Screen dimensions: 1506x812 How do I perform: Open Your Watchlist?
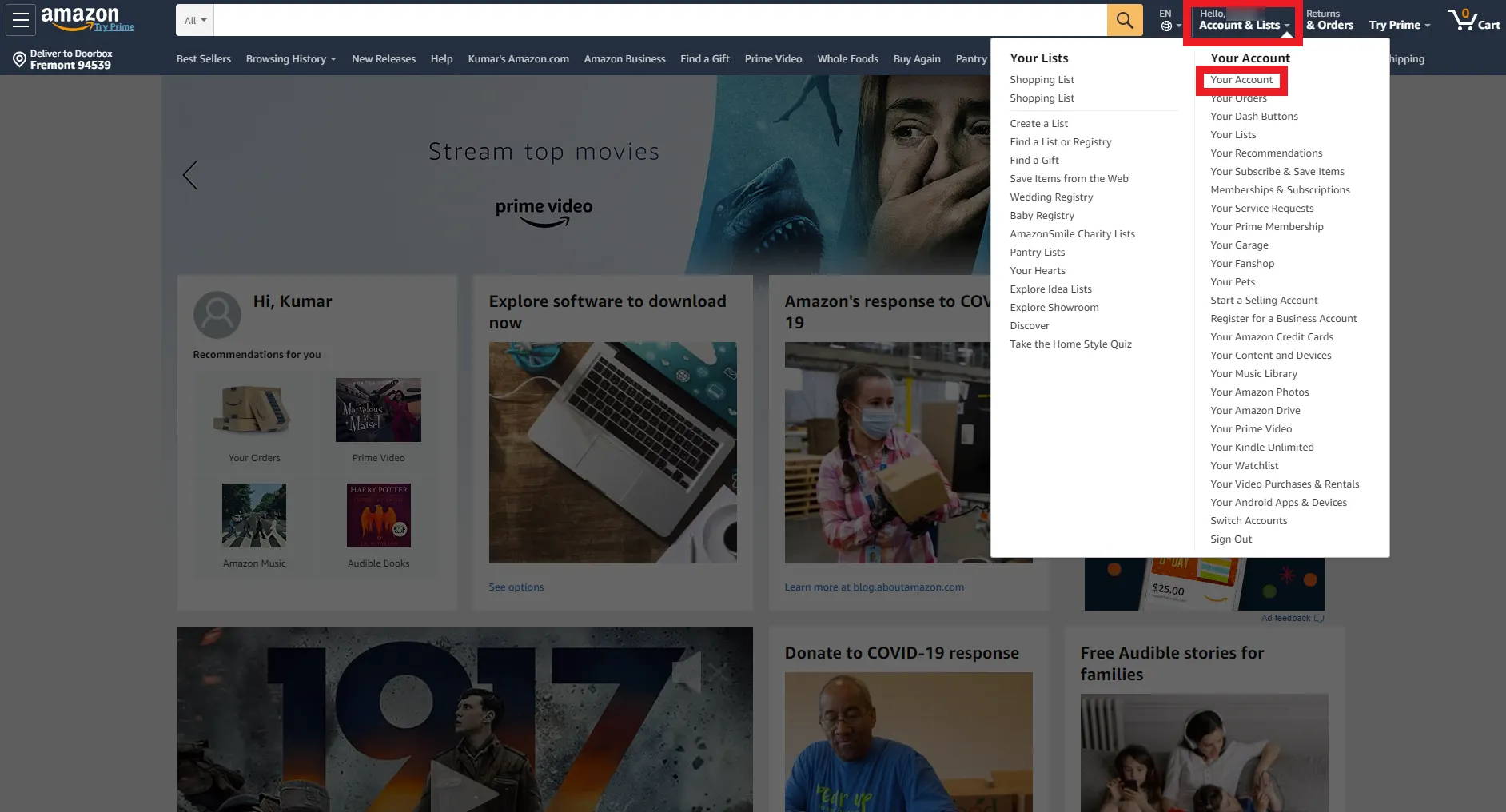coord(1244,465)
